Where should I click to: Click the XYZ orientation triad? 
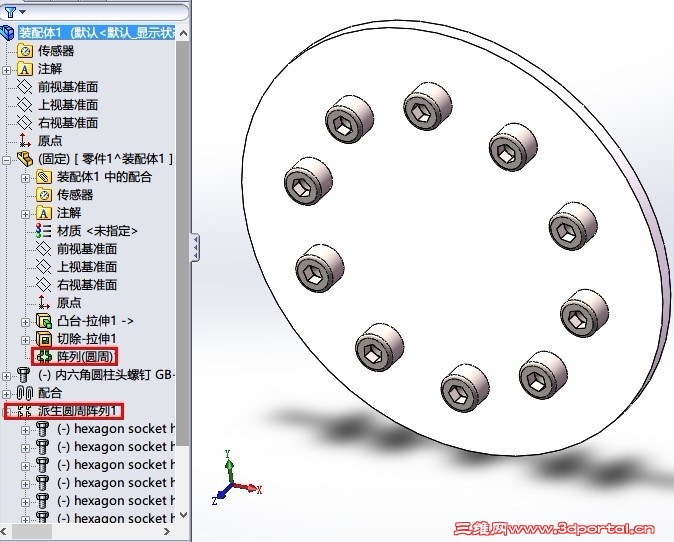tap(234, 478)
